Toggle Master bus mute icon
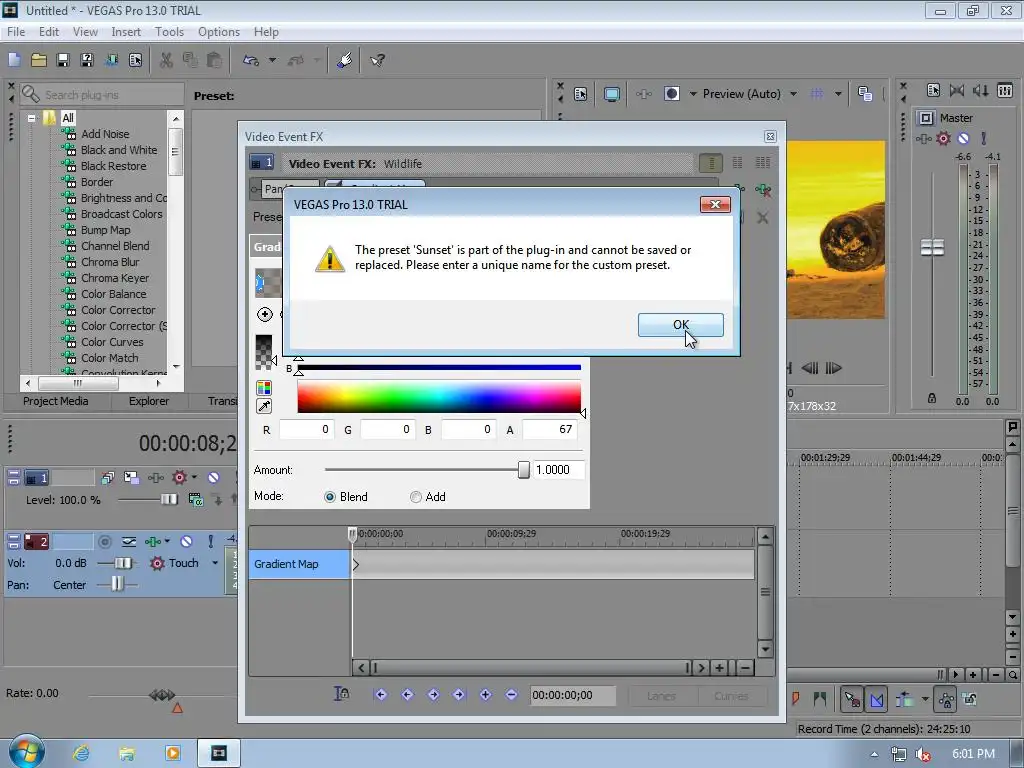The image size is (1024, 768). (963, 138)
